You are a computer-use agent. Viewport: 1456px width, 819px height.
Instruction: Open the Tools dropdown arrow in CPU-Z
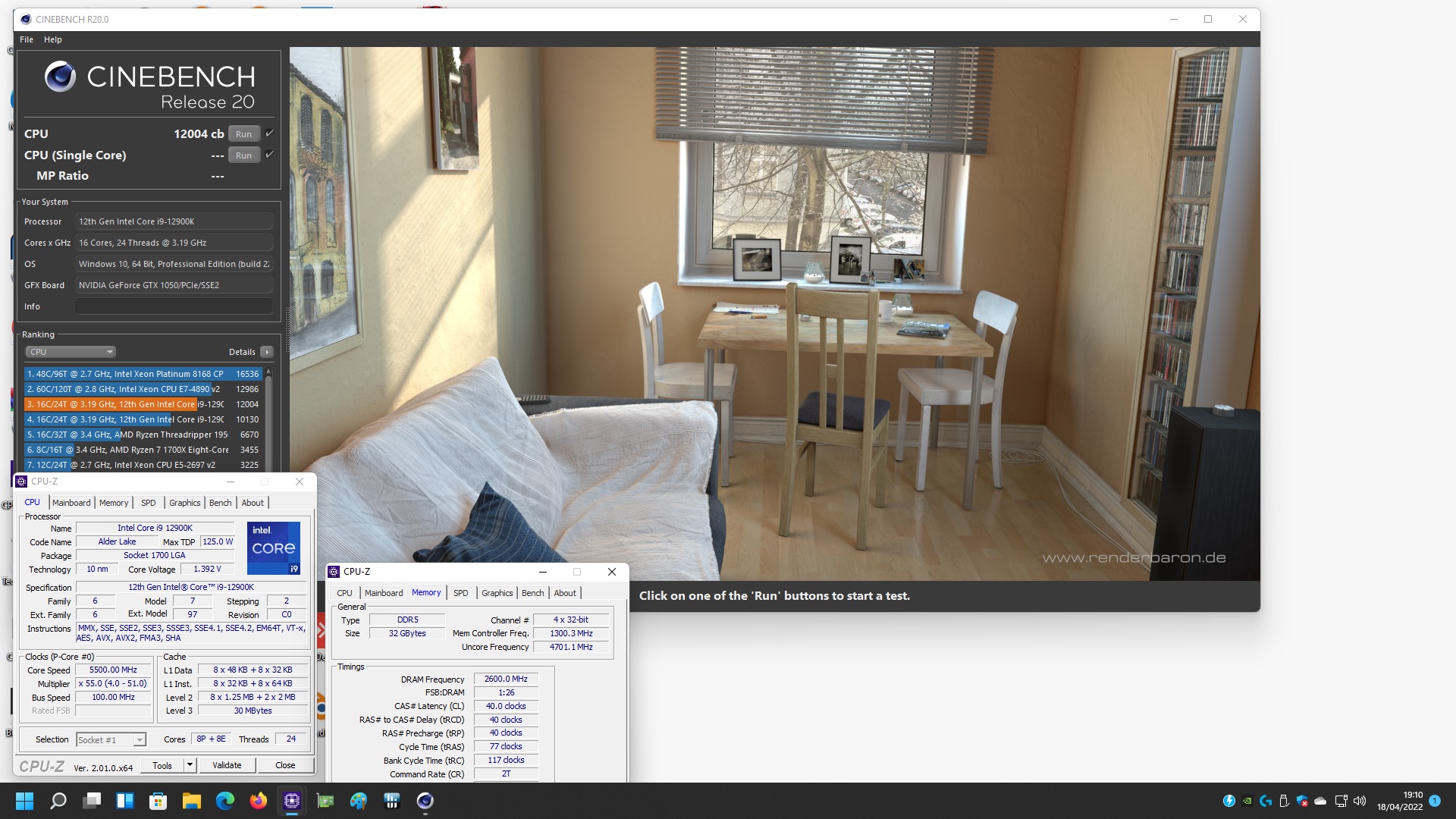click(190, 765)
